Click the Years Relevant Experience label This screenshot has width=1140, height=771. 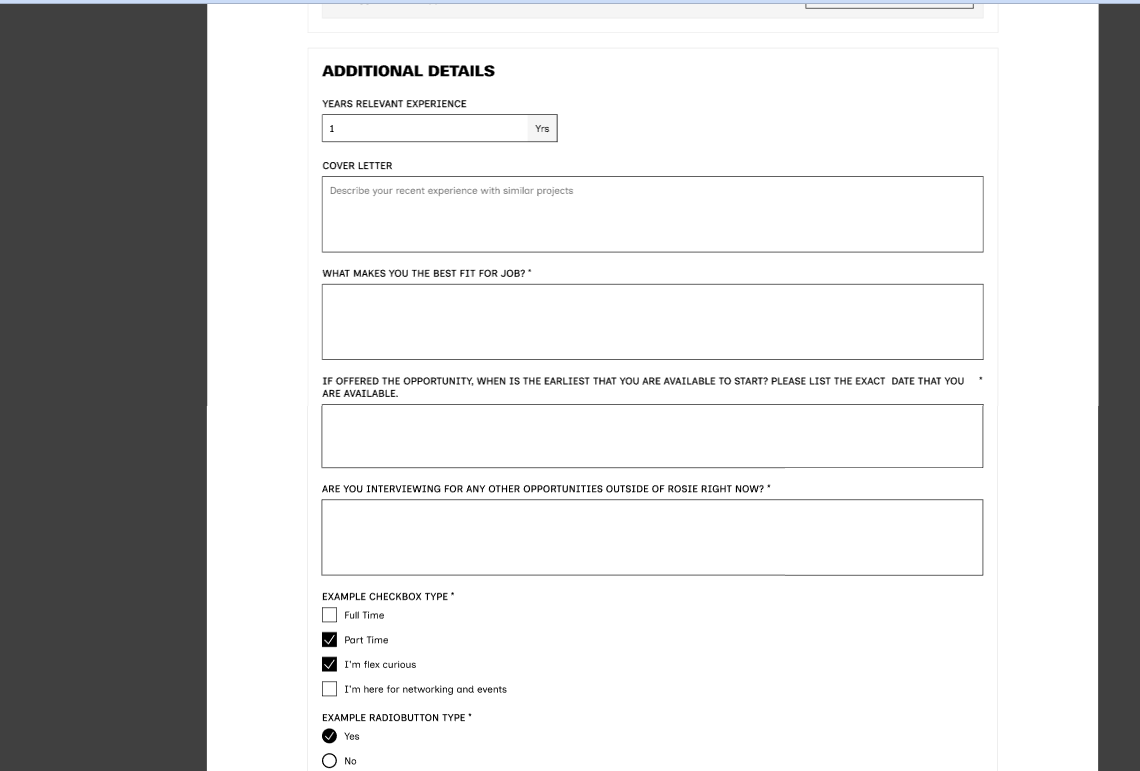395,104
